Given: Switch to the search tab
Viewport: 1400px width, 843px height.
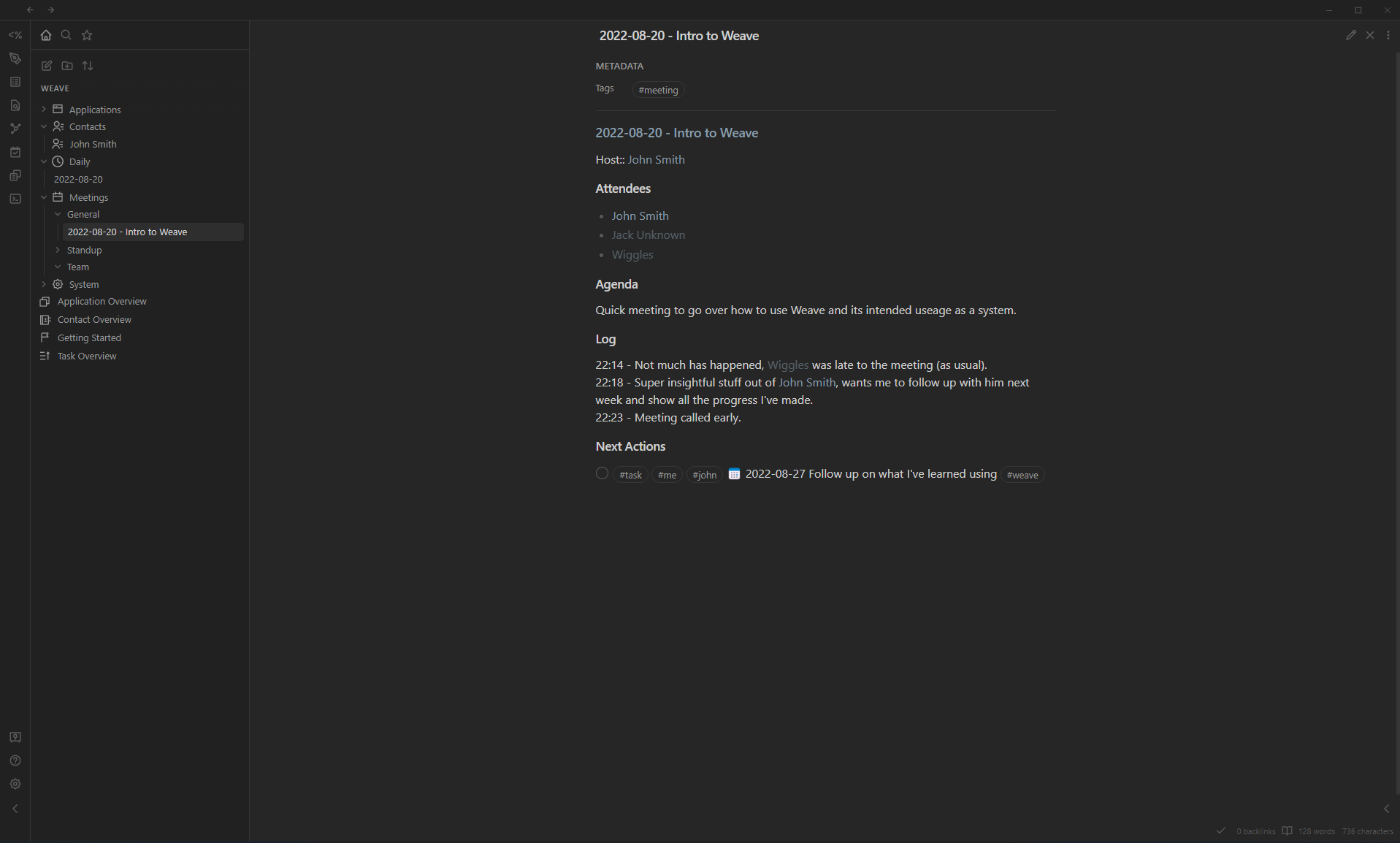Looking at the screenshot, I should point(66,35).
